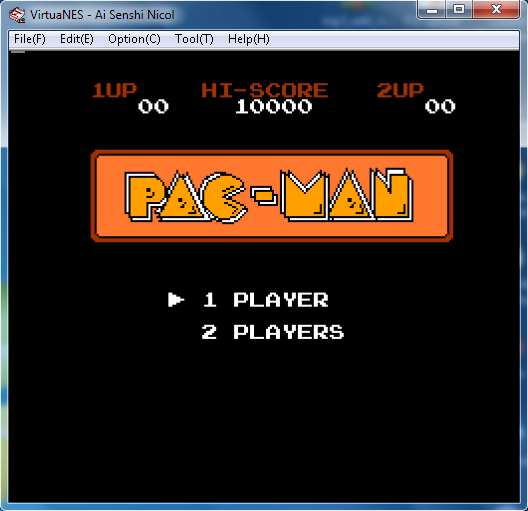Close the VirtuaNES window
Viewport: 528px width, 511px height.
click(496, 9)
